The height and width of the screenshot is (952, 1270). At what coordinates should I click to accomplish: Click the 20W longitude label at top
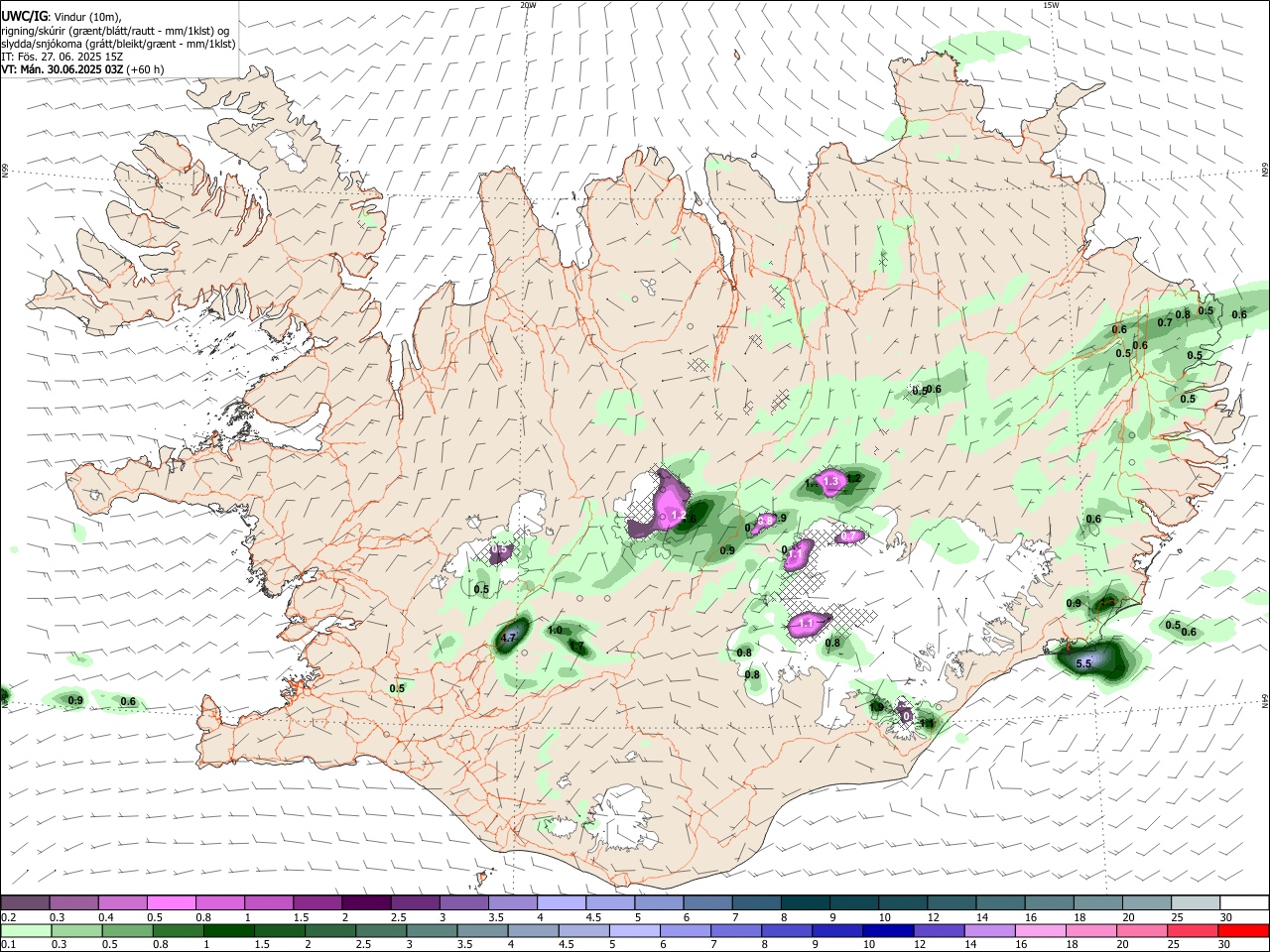tap(528, 5)
